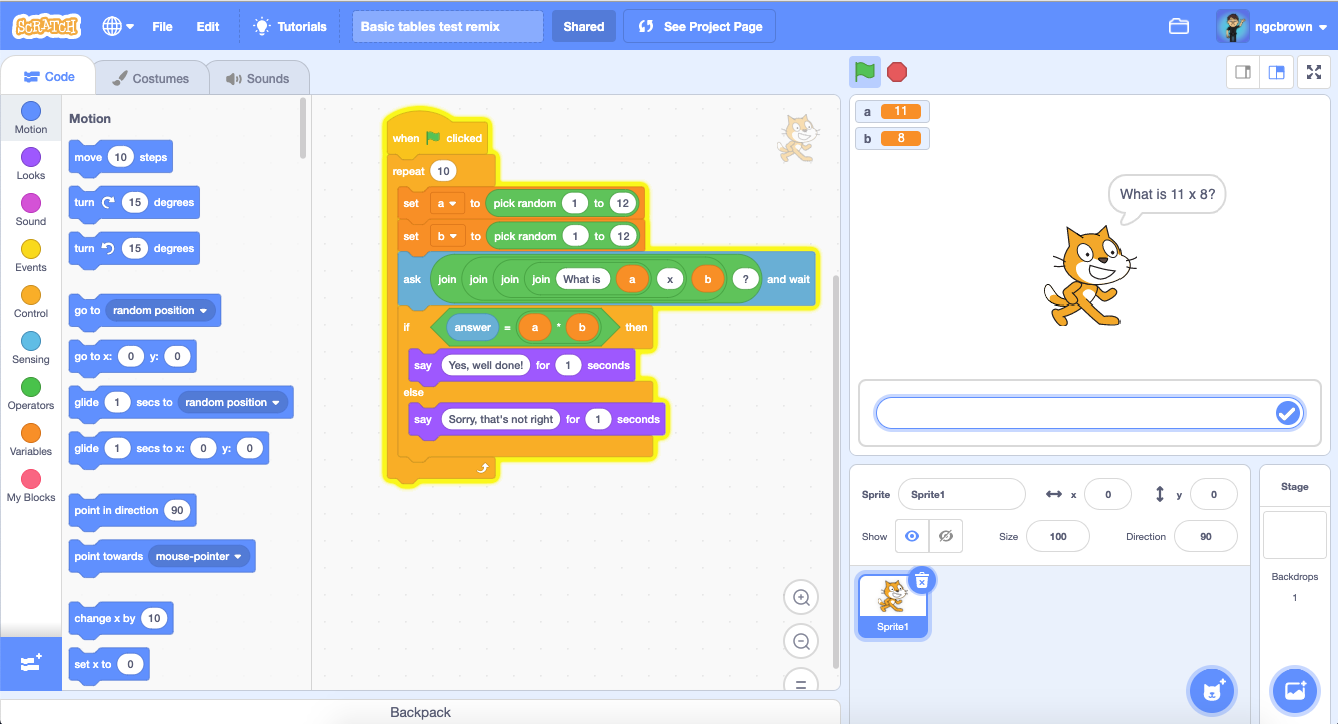Edit the sprite Direction field
Screen dimensions: 1338x724
[x=1205, y=536]
